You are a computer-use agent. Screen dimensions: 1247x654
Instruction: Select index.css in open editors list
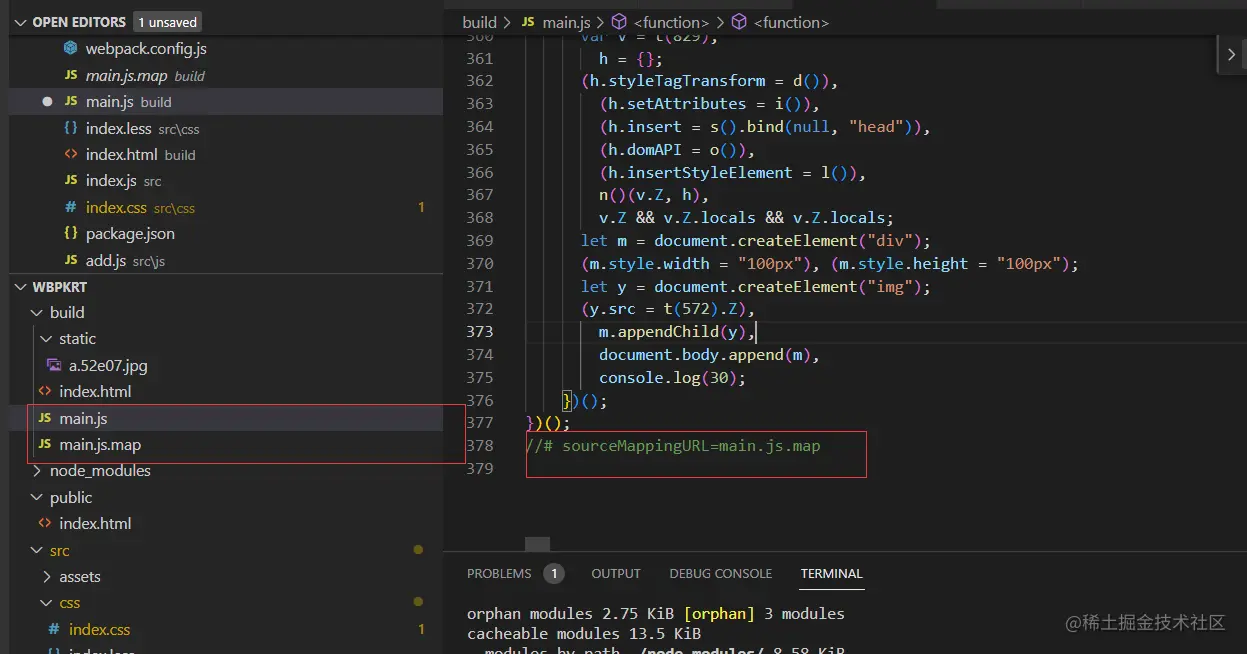116,207
